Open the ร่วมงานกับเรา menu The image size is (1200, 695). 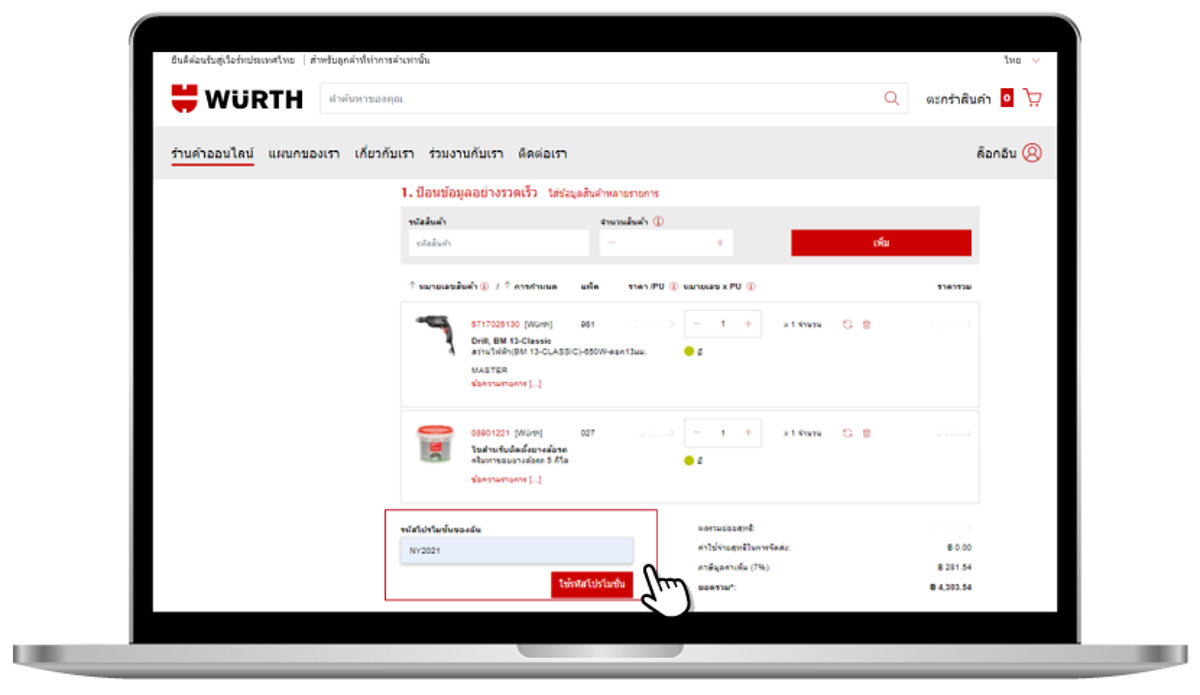(465, 154)
